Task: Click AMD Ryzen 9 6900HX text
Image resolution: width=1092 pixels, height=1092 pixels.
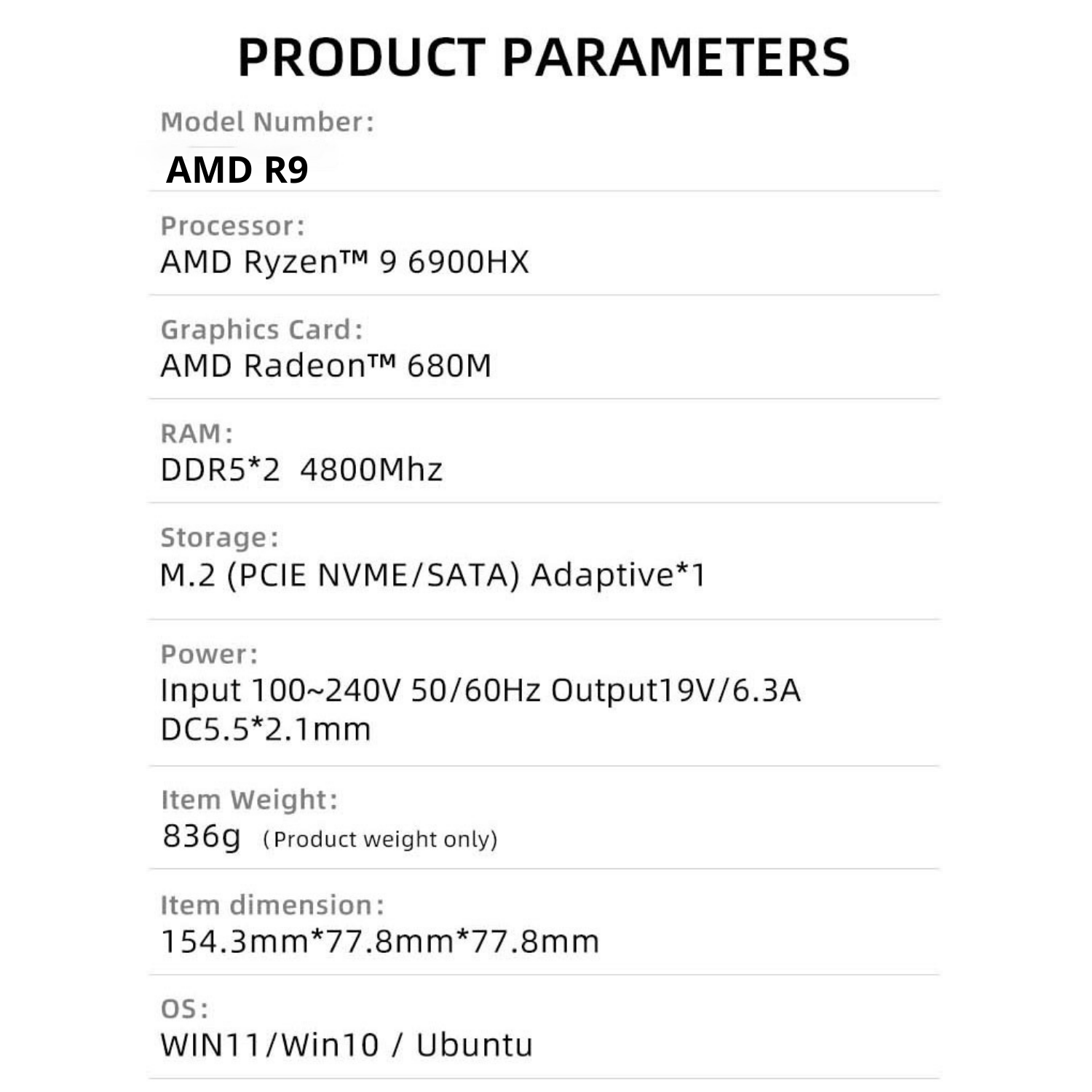Action: click(x=344, y=261)
